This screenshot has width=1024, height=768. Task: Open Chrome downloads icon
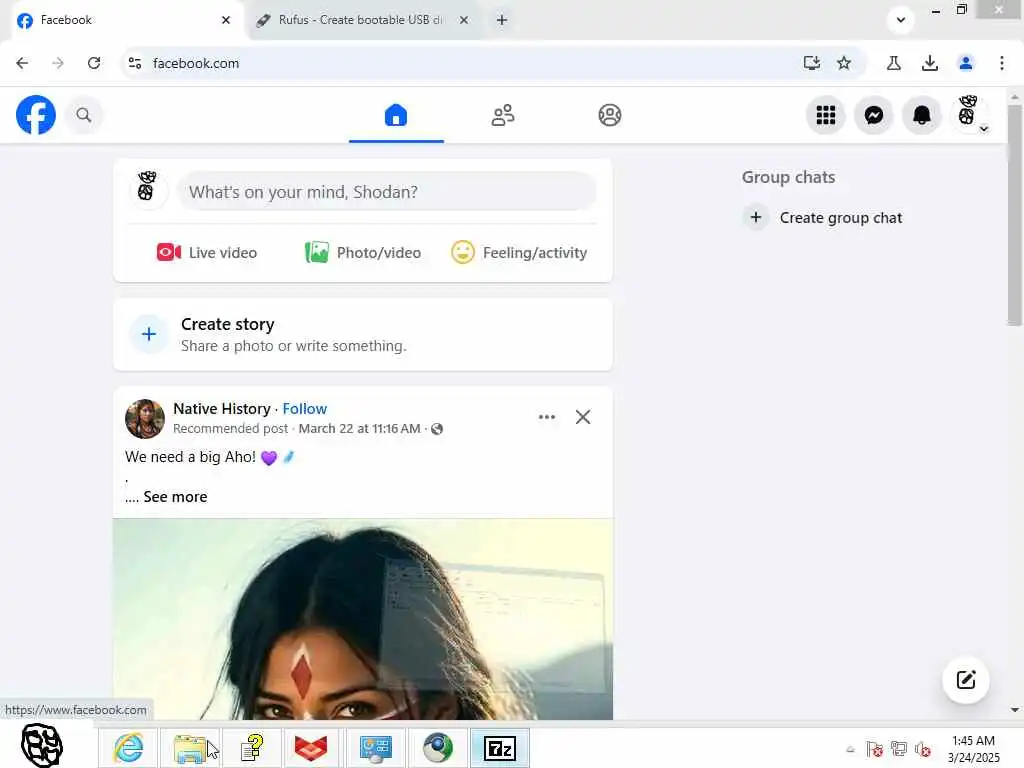pyautogui.click(x=930, y=63)
